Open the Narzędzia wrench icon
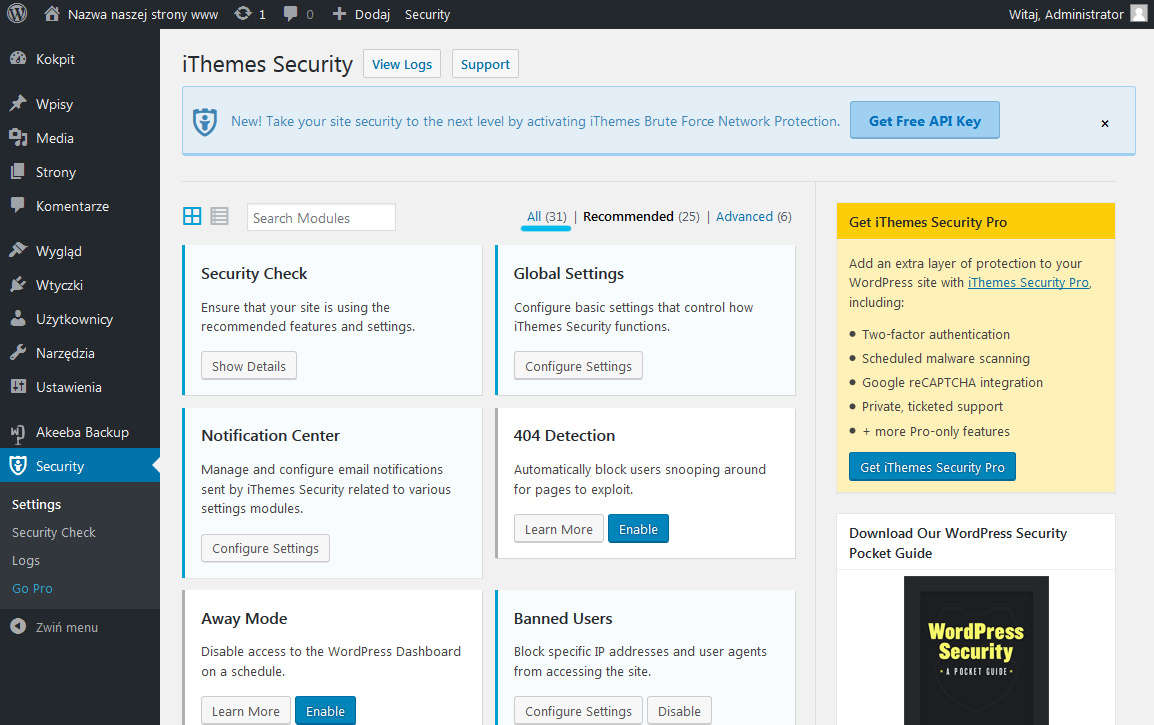Viewport: 1154px width, 725px height. click(18, 353)
